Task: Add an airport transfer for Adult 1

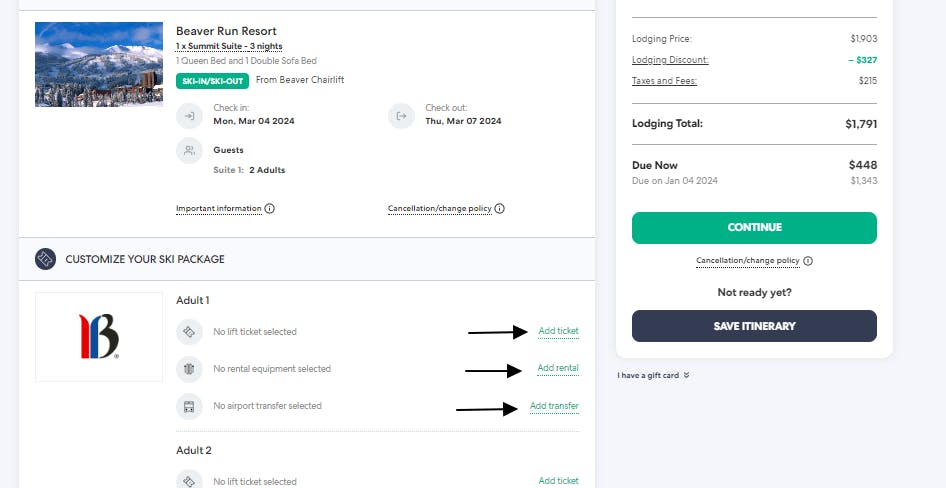Action: click(554, 406)
